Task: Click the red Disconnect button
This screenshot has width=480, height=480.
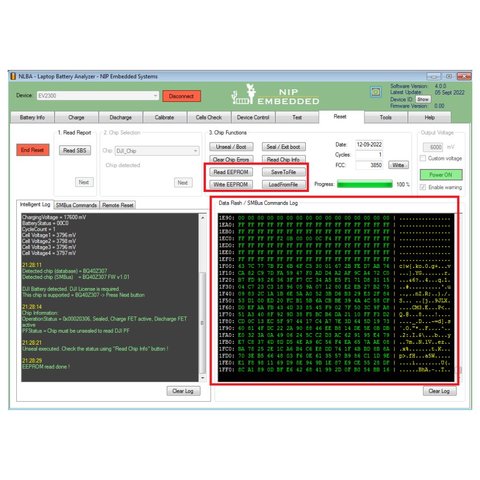Action: (x=181, y=96)
